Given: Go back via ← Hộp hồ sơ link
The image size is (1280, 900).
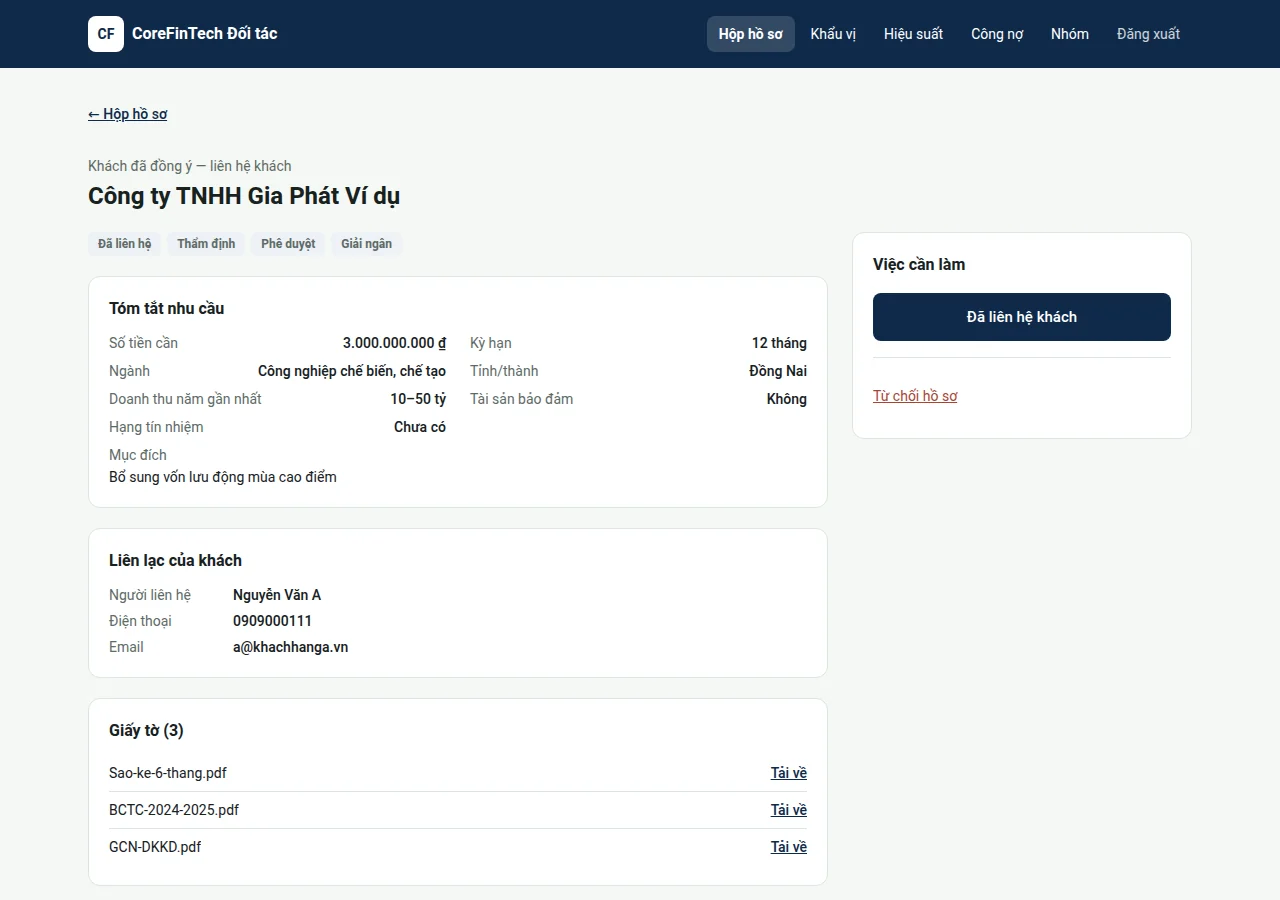Looking at the screenshot, I should [x=128, y=114].
